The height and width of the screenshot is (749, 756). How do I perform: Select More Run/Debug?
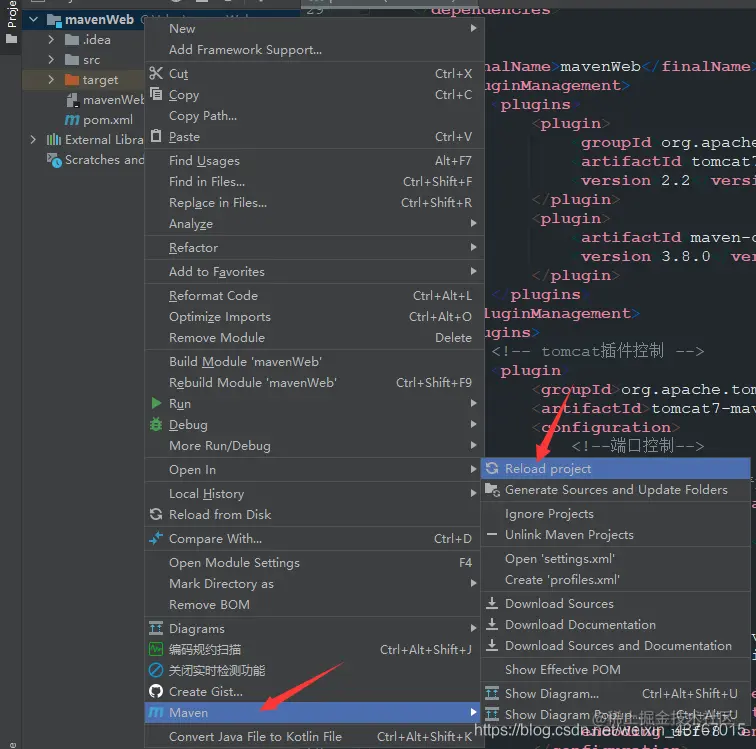point(313,445)
